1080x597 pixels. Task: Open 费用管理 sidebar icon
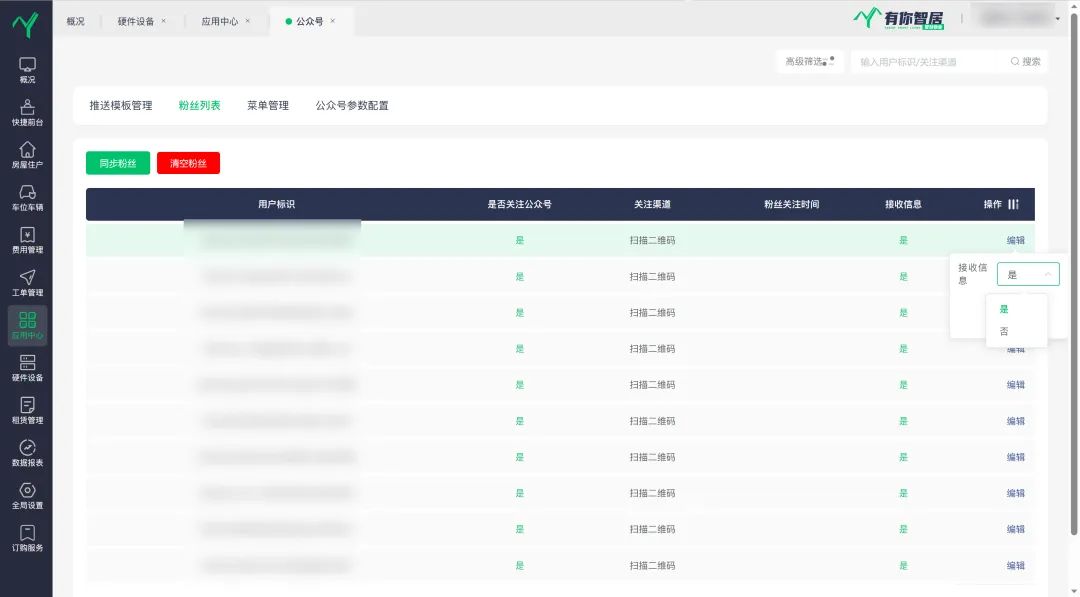(27, 240)
